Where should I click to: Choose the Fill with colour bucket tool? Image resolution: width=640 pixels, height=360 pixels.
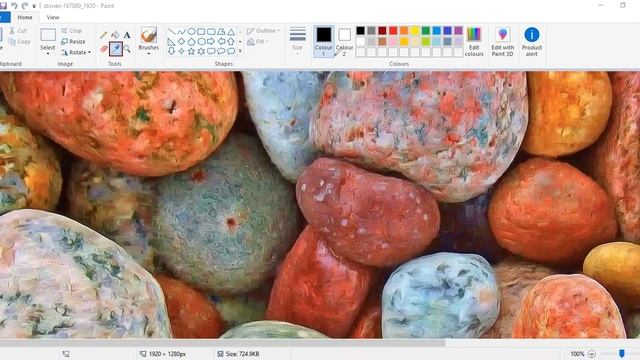116,36
